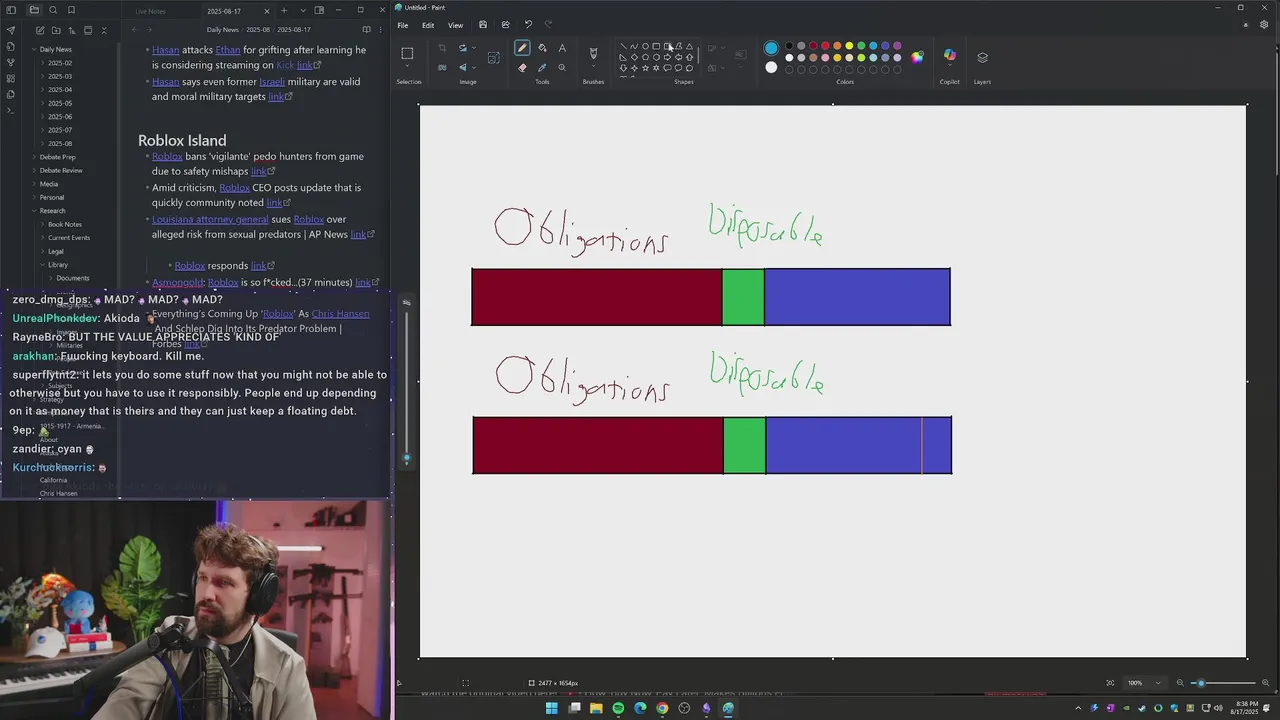
Task: Select the 2025-08-17 tab
Action: pos(224,11)
